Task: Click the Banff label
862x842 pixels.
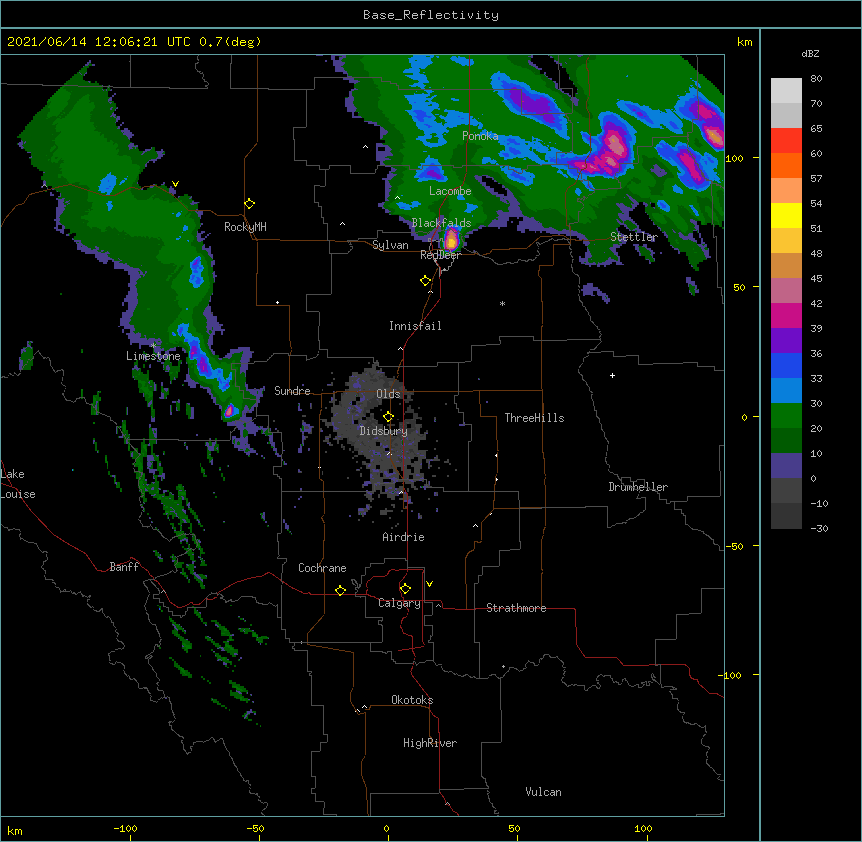Action: click(124, 567)
